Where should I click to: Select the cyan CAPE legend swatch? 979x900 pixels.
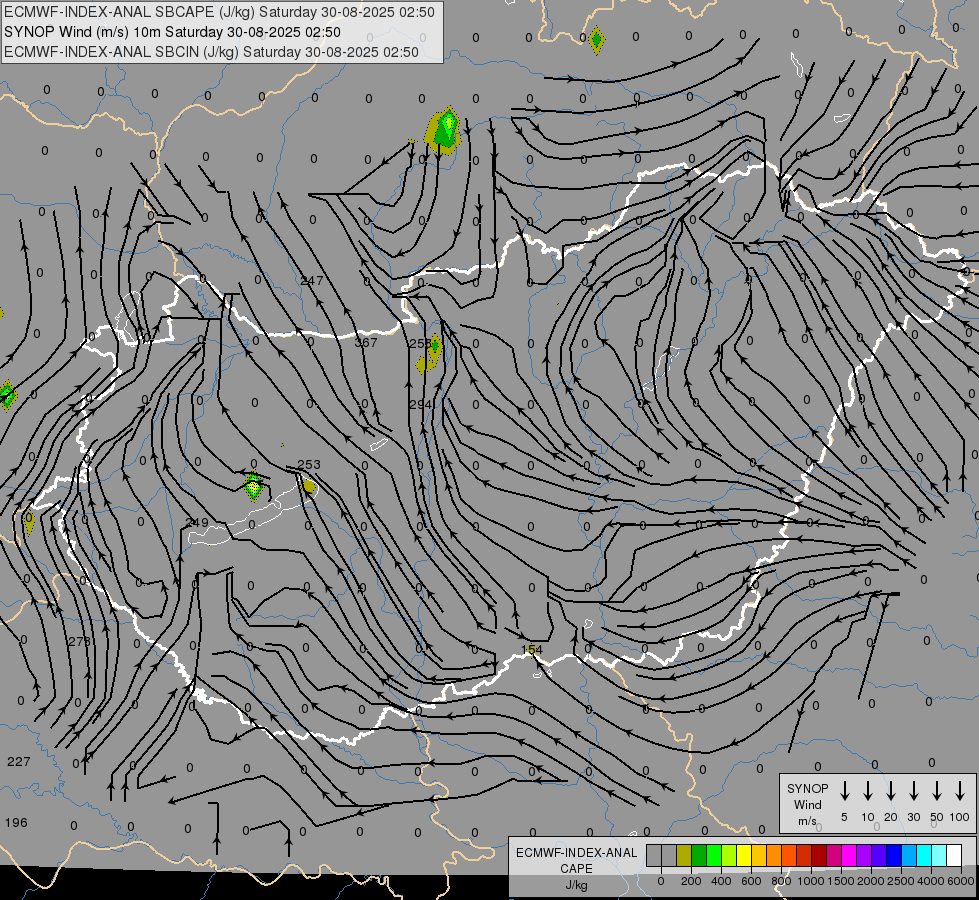point(924,856)
